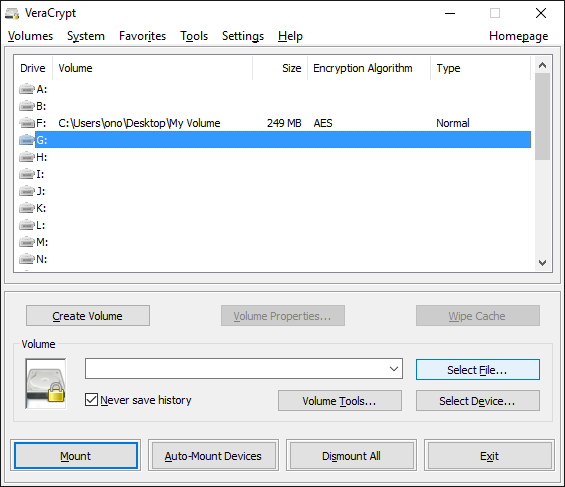Click into the volume path input field
The image size is (565, 487).
236,369
